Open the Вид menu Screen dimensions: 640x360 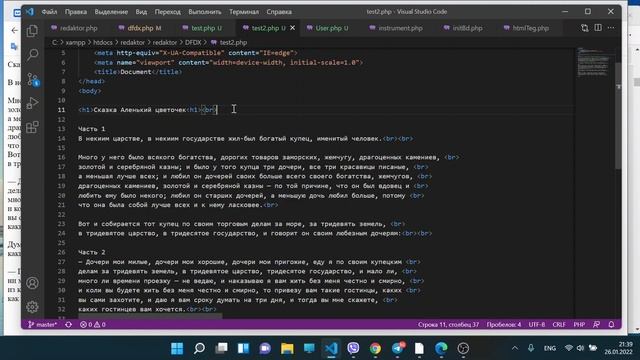pyautogui.click(x=141, y=12)
